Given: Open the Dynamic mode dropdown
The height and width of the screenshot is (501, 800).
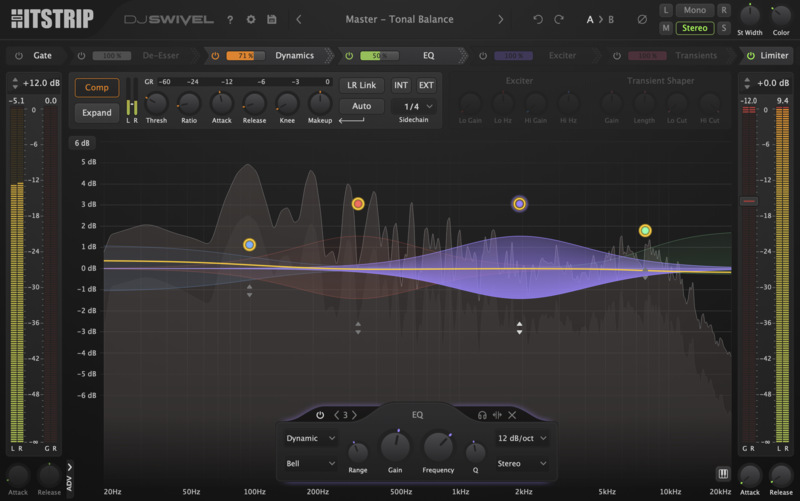Looking at the screenshot, I should [x=311, y=438].
